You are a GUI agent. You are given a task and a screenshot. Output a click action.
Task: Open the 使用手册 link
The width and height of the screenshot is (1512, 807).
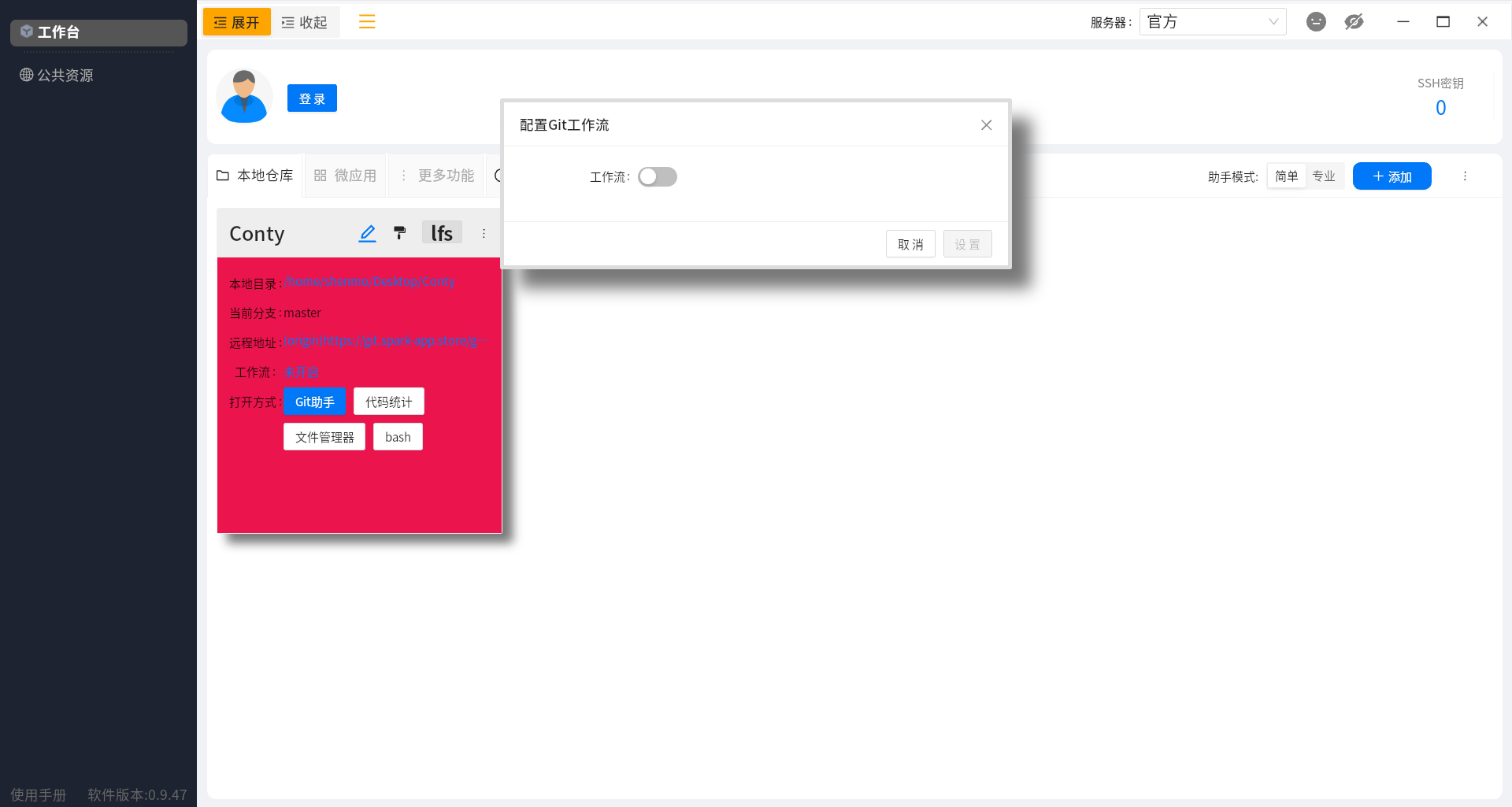click(x=39, y=794)
